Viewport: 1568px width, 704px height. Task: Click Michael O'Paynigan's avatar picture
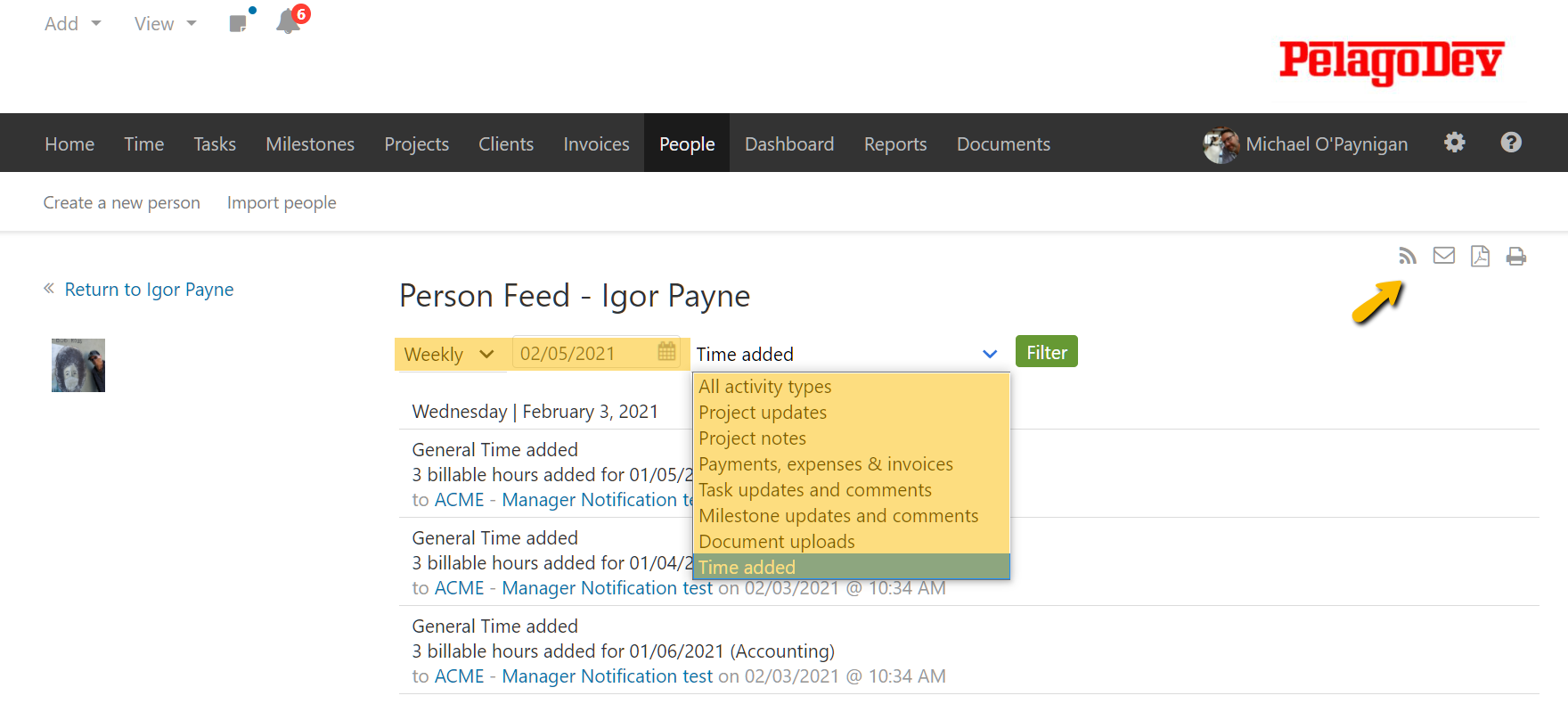pyautogui.click(x=1221, y=144)
